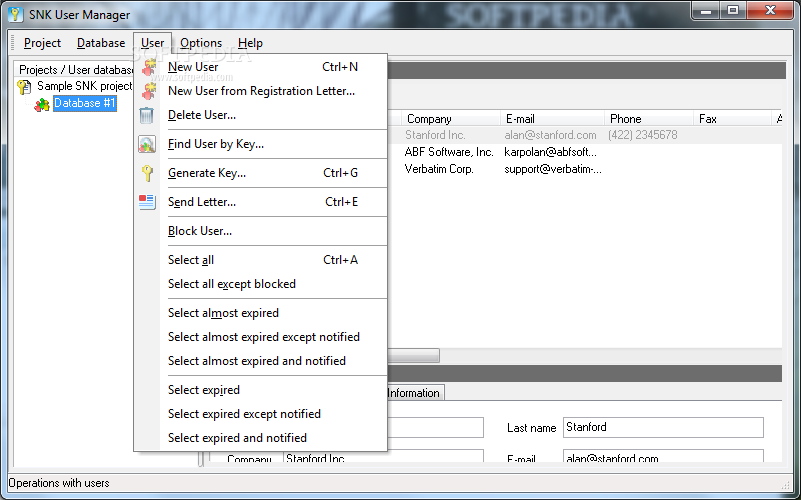Click the Database #1 users icon
Image resolution: width=801 pixels, height=500 pixels.
pyautogui.click(x=42, y=104)
